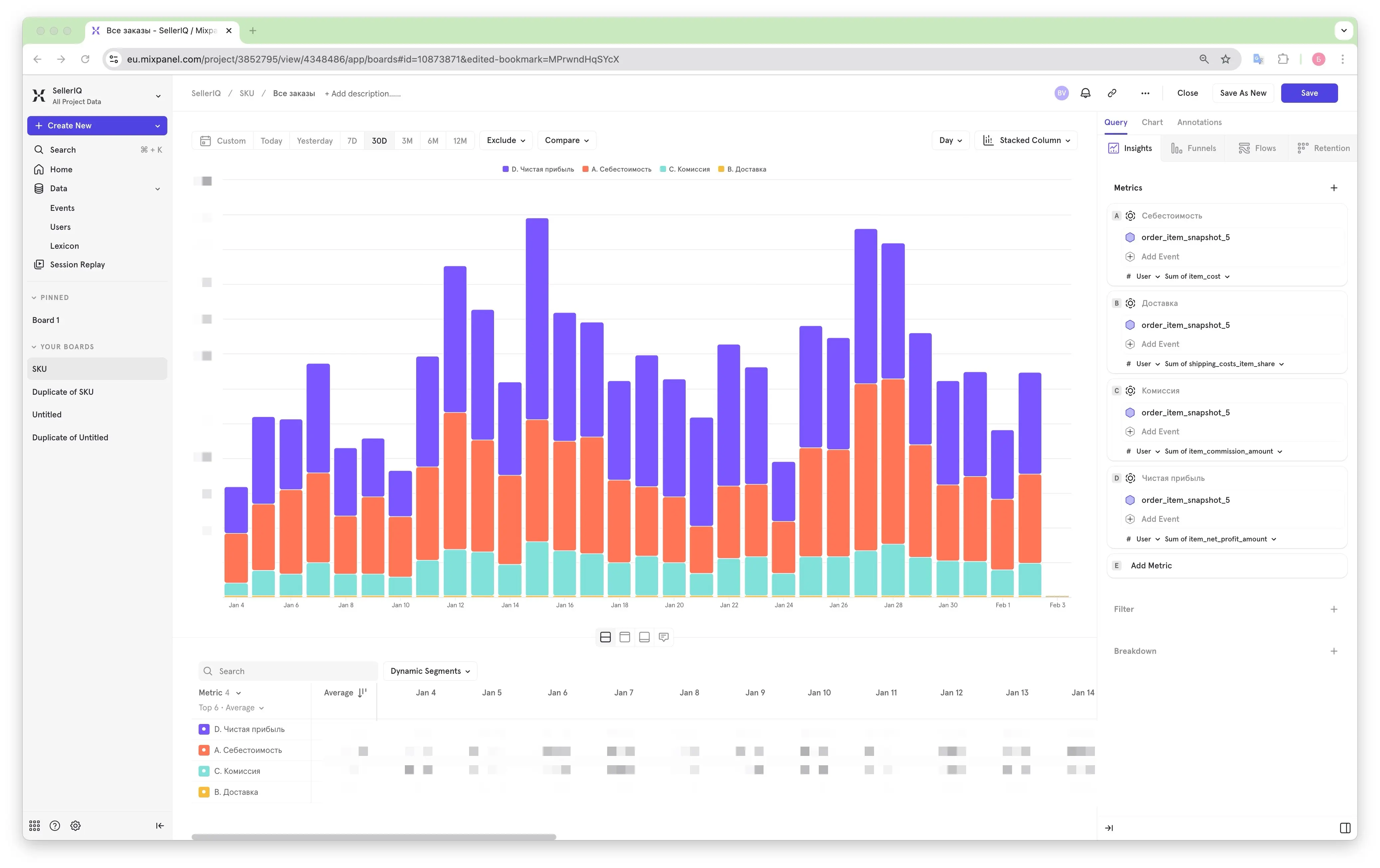Viewport: 1380px width, 868px height.
Task: Close the report editor
Action: pos(1187,93)
